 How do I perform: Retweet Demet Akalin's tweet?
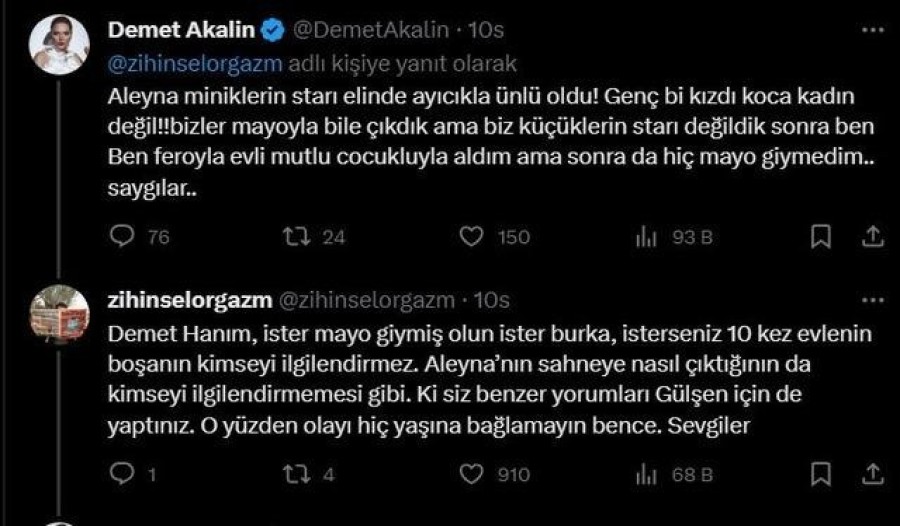tap(295, 237)
